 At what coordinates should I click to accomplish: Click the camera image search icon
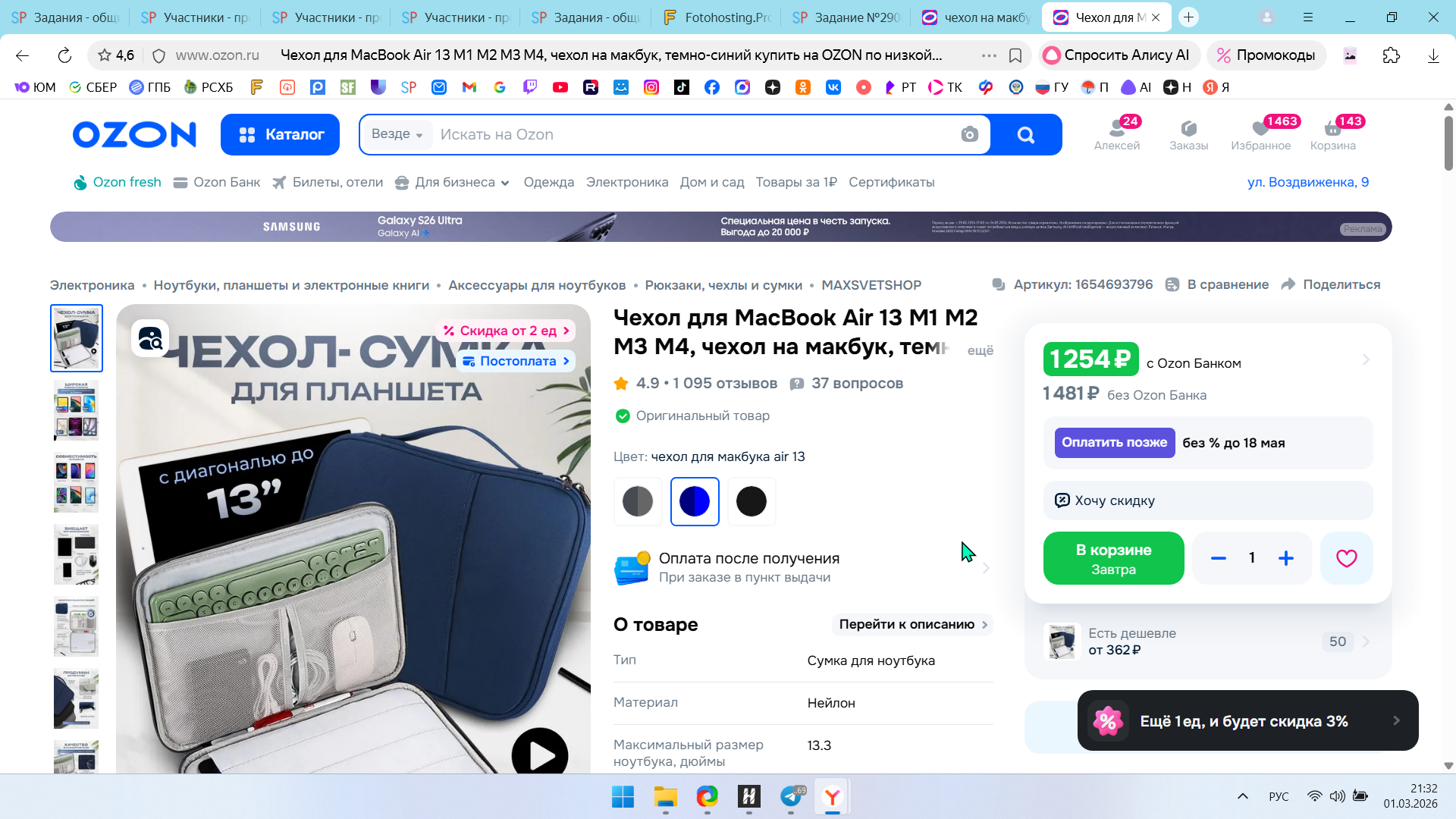969,134
